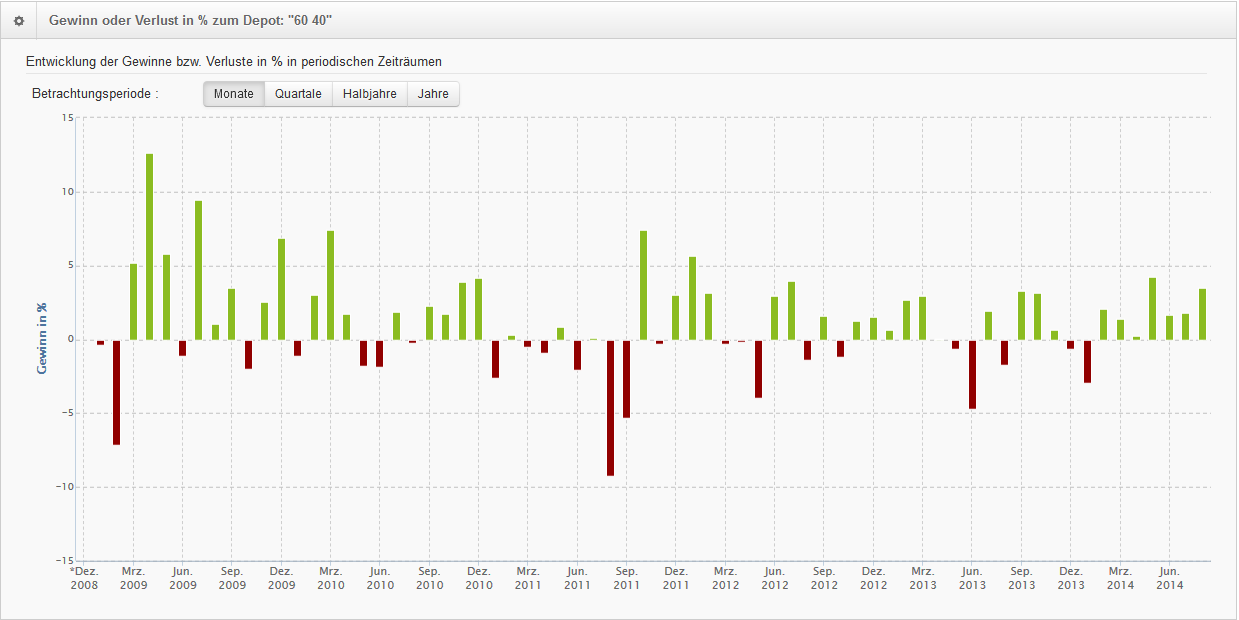Viewport: 1239px width, 620px height.
Task: Click the last green bar for August 2014
Action: 1202,314
